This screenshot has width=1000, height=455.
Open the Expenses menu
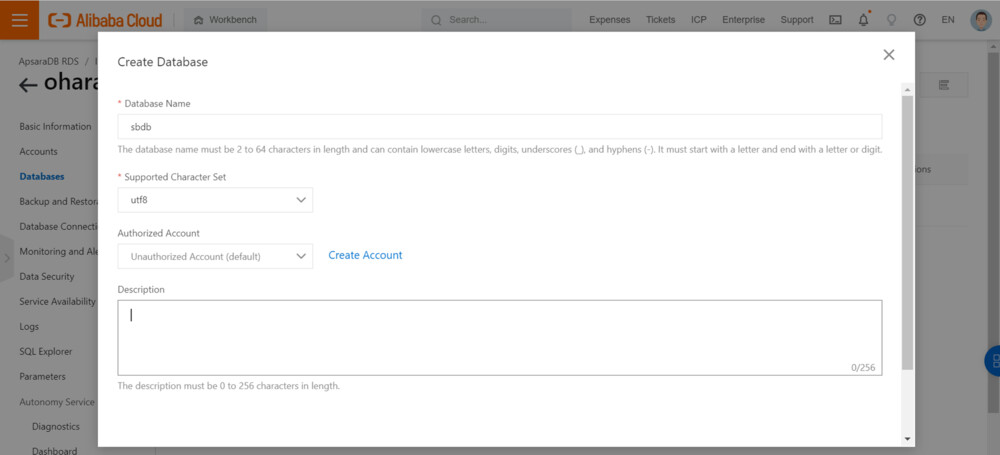[610, 20]
